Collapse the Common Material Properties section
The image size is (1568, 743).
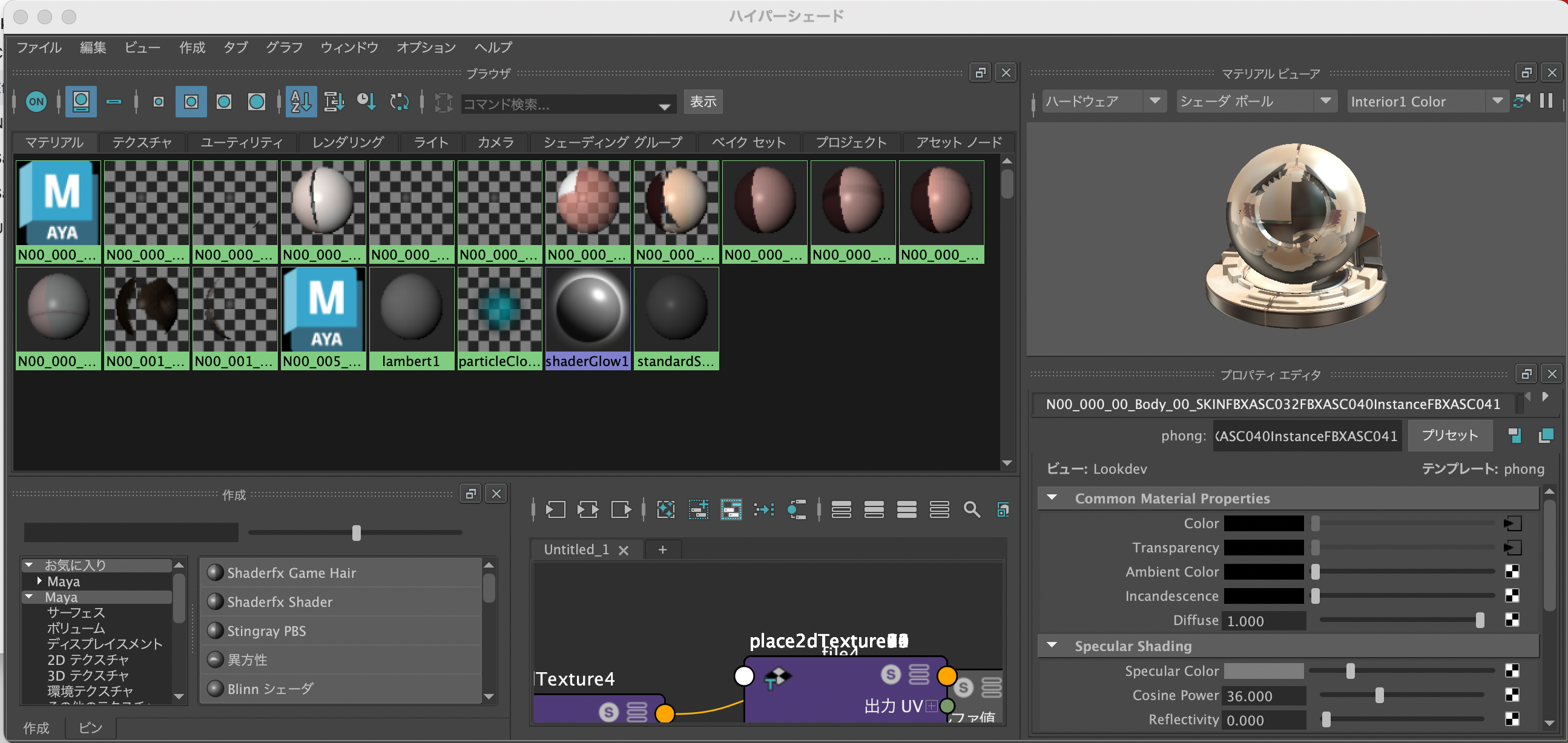point(1050,498)
